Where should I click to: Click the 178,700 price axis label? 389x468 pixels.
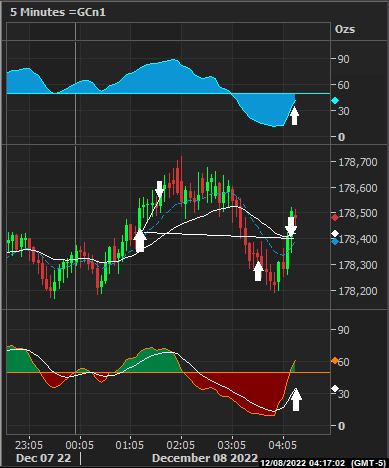[x=358, y=162]
